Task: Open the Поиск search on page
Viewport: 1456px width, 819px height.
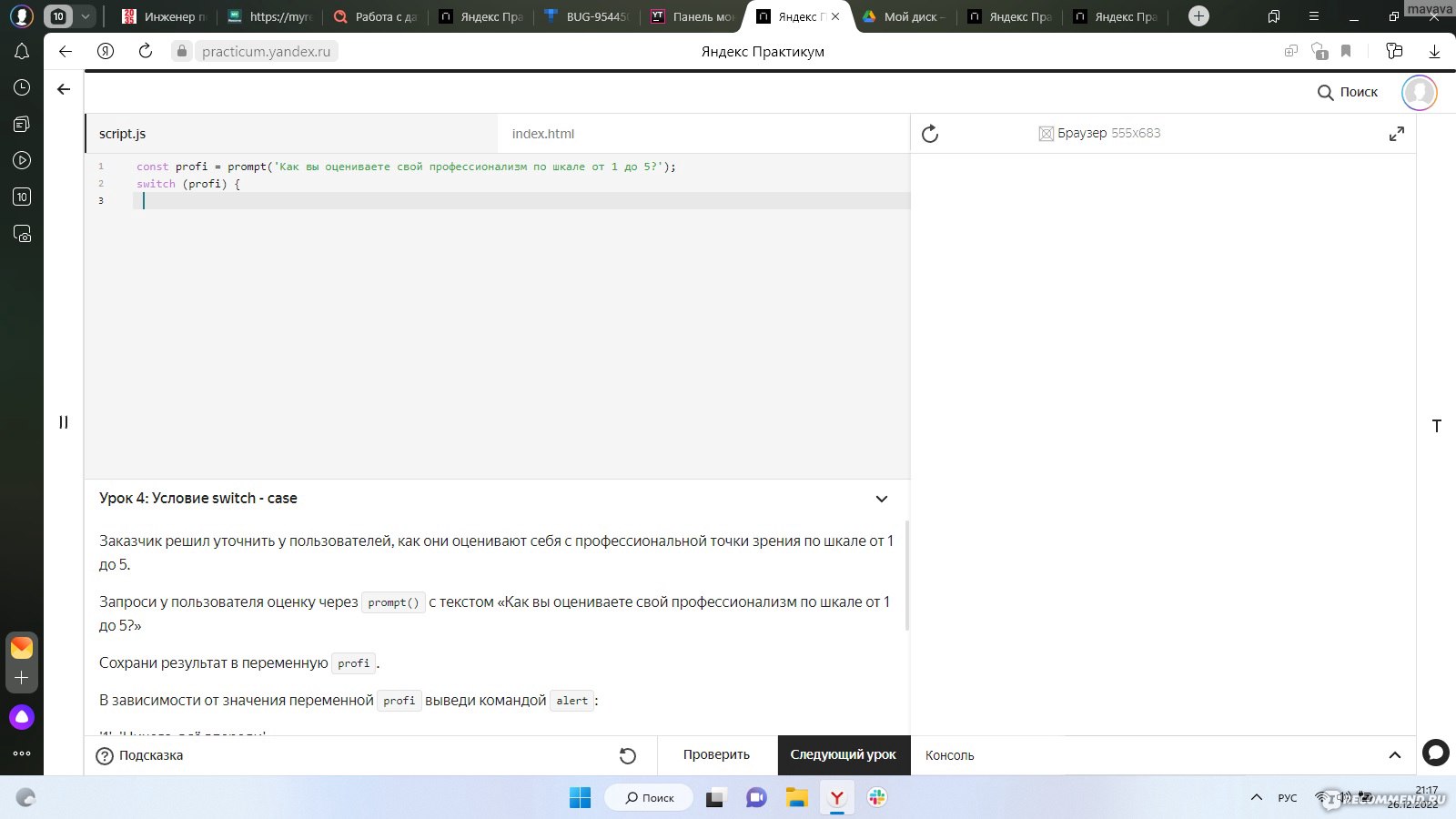Action: 1348,92
